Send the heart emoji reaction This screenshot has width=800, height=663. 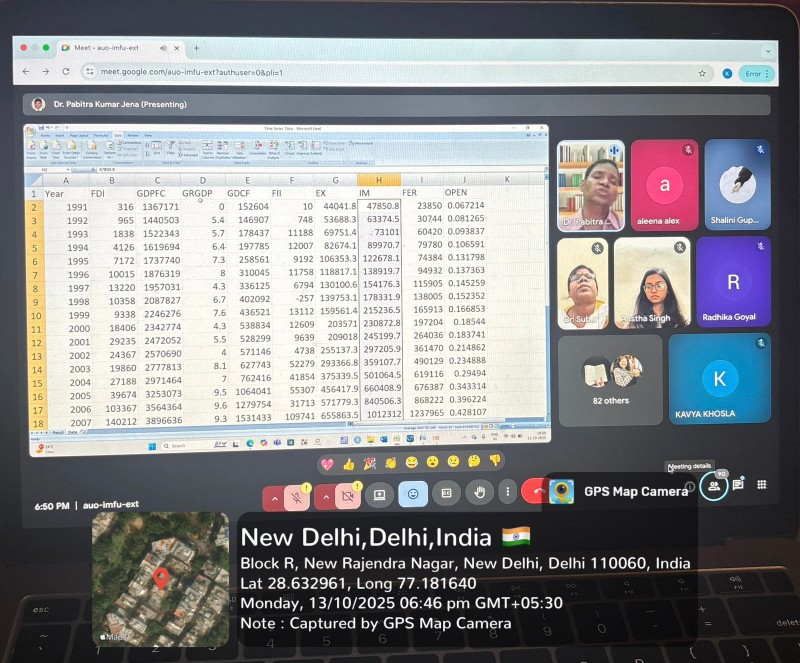[327, 464]
